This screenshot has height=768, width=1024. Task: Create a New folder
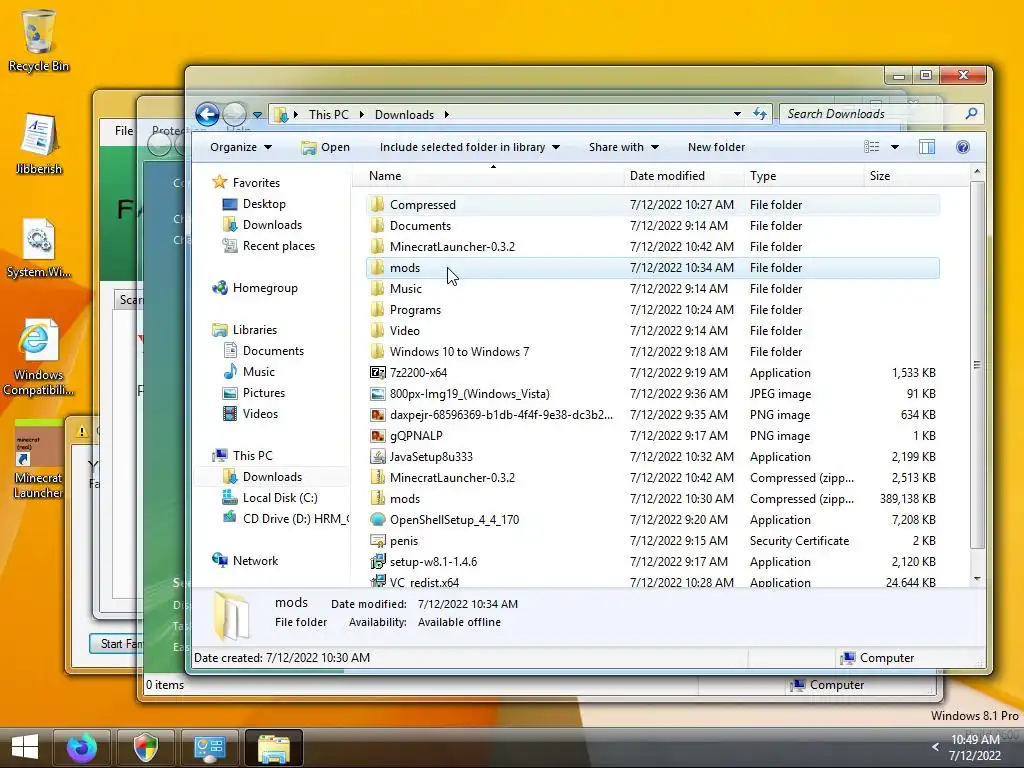coord(716,147)
